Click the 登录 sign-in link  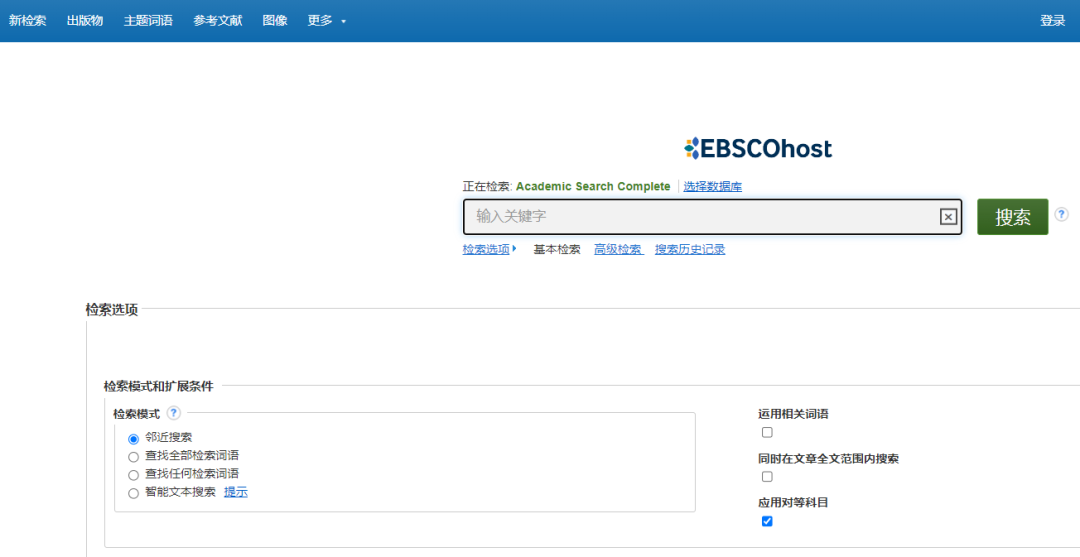(x=1052, y=20)
